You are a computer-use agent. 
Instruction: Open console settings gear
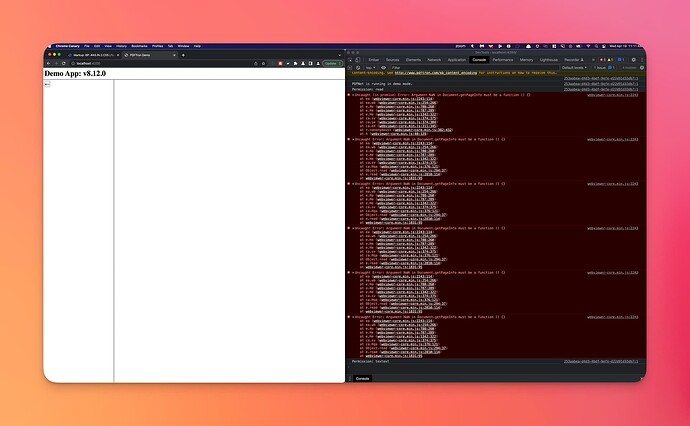pos(642,68)
